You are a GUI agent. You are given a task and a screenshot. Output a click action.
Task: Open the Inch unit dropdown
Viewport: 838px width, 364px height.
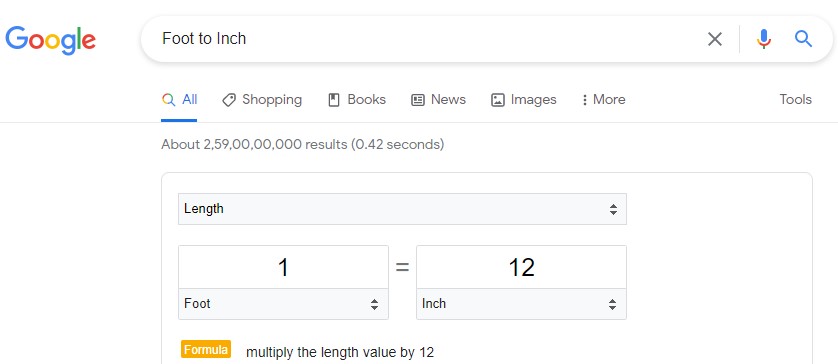pyautogui.click(x=521, y=304)
